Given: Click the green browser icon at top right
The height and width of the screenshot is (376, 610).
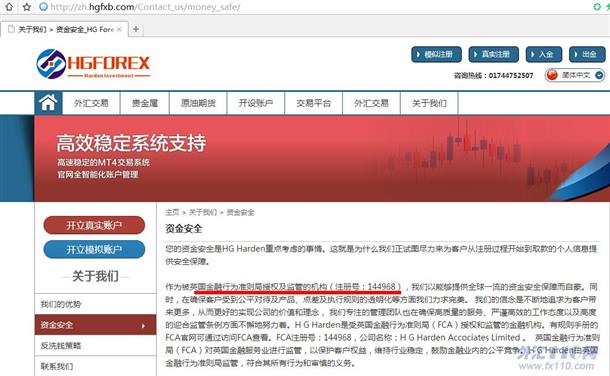Looking at the screenshot, I should (x=596, y=7).
